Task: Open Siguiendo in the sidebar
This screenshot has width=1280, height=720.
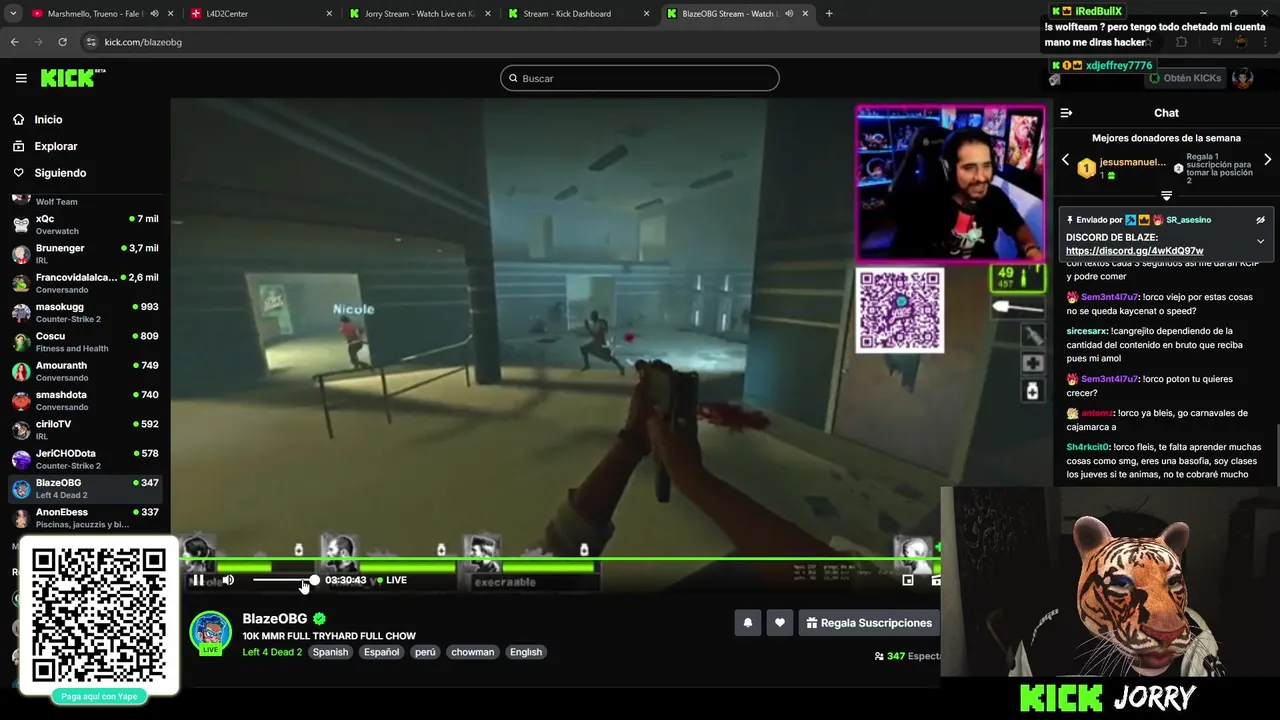Action: pyautogui.click(x=60, y=173)
